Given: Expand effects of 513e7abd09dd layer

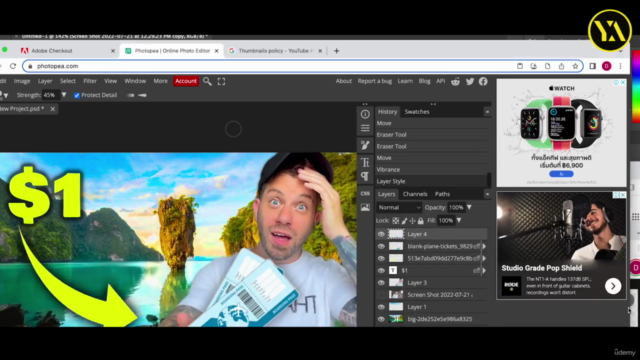Looking at the screenshot, I should tap(484, 258).
